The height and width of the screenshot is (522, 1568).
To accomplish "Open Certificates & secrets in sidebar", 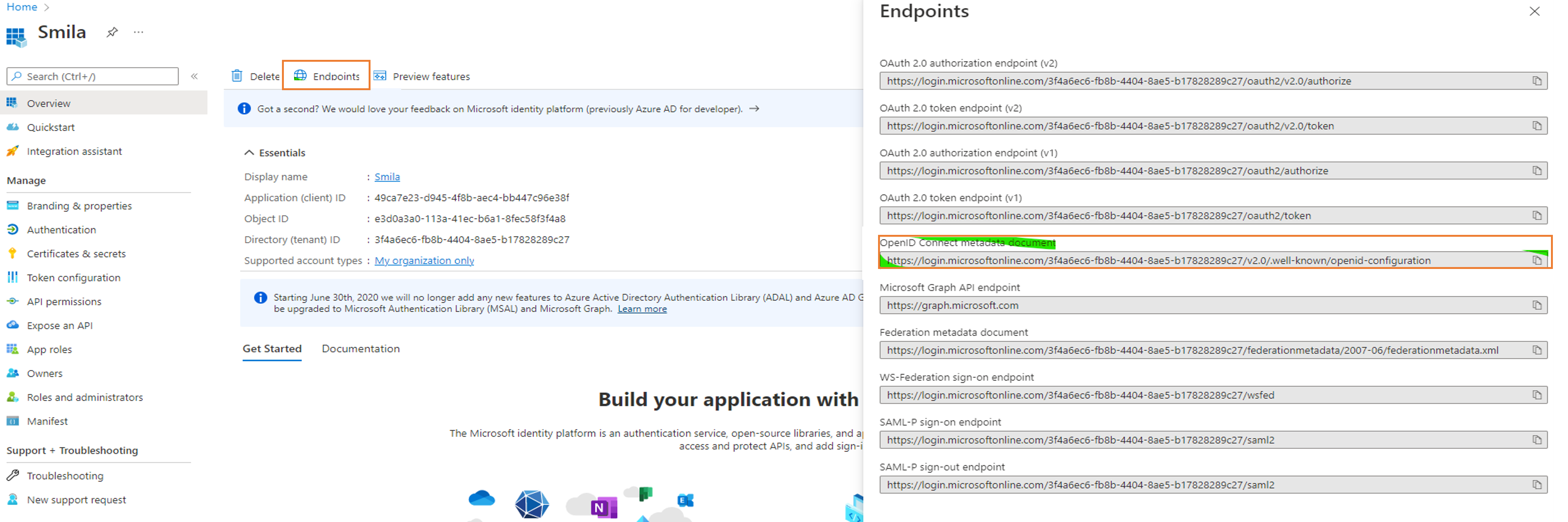I will pyautogui.click(x=76, y=254).
